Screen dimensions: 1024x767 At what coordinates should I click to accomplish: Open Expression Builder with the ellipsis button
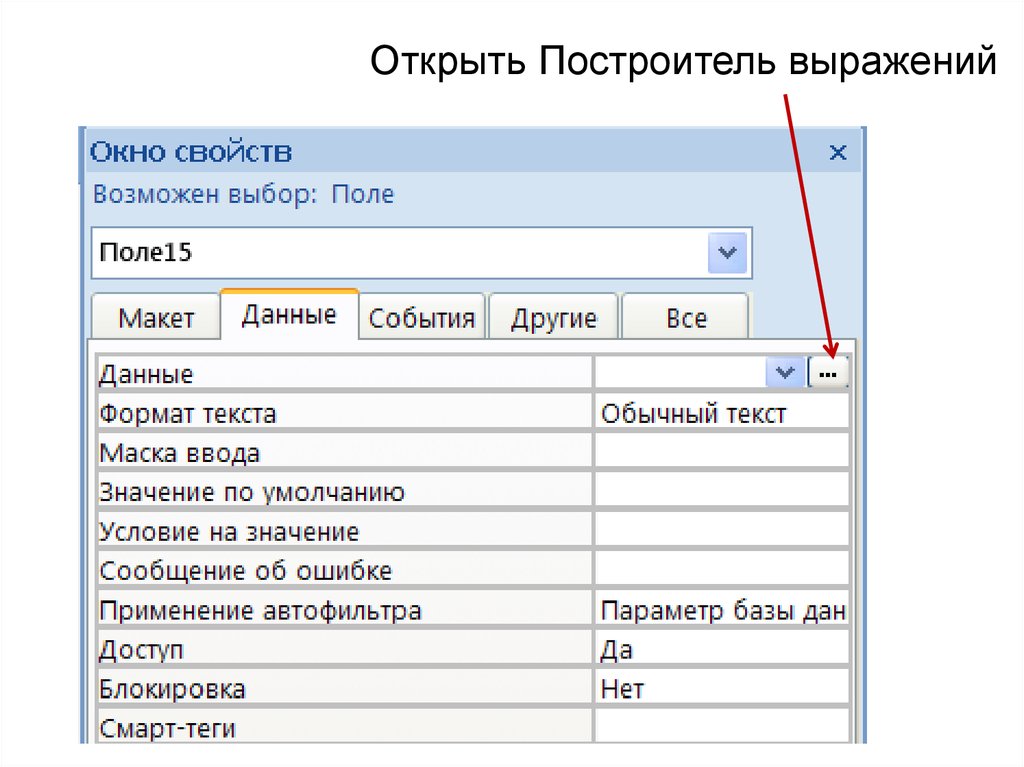click(x=828, y=373)
